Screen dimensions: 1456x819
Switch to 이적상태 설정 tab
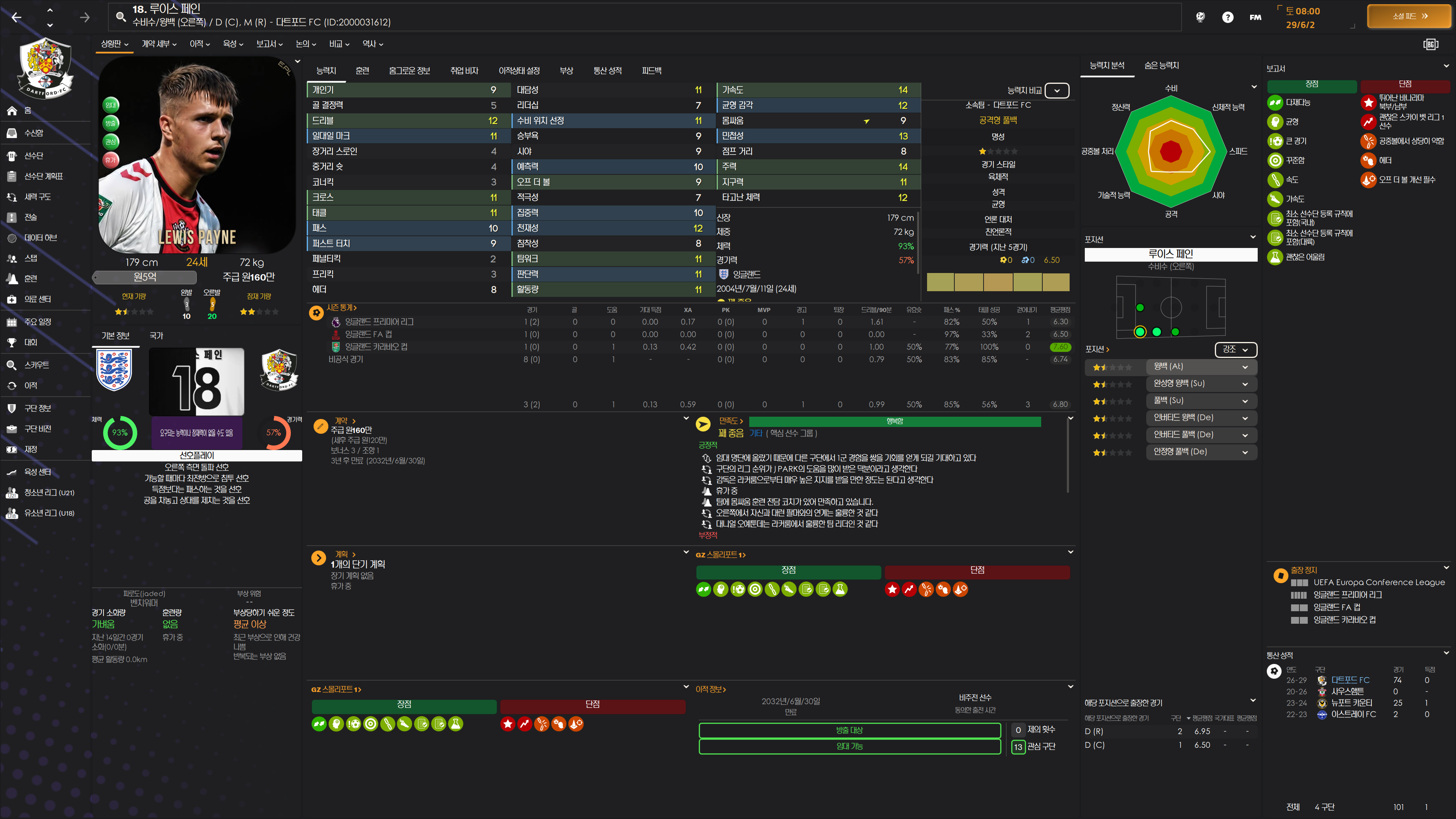pyautogui.click(x=519, y=71)
